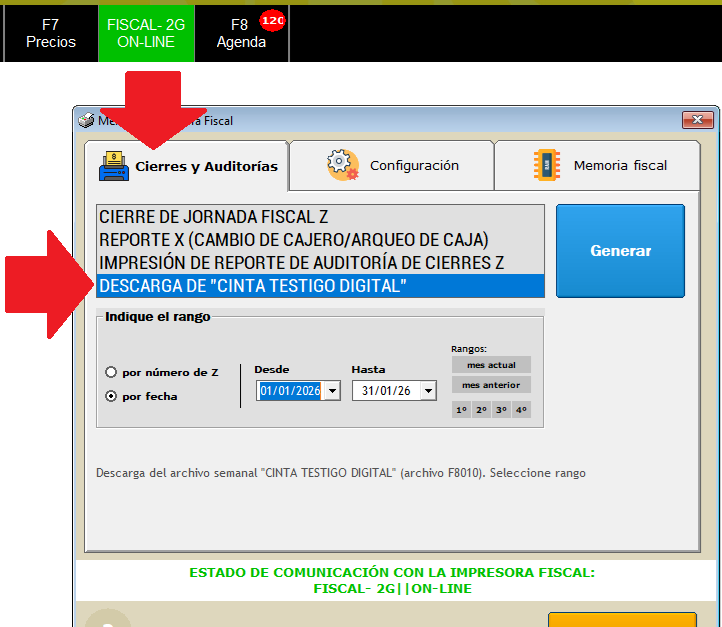Click the 4º range button
This screenshot has height=627, width=722.
[521, 410]
